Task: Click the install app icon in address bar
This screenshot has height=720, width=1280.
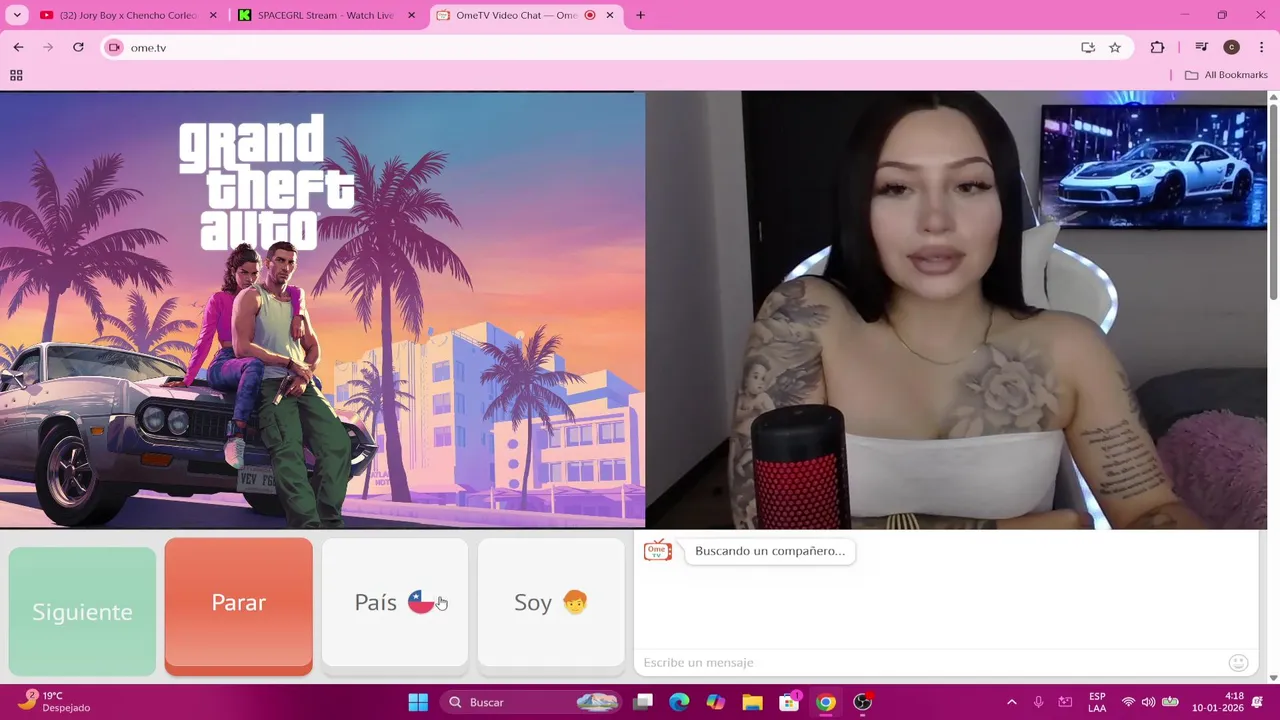Action: coord(1088,47)
